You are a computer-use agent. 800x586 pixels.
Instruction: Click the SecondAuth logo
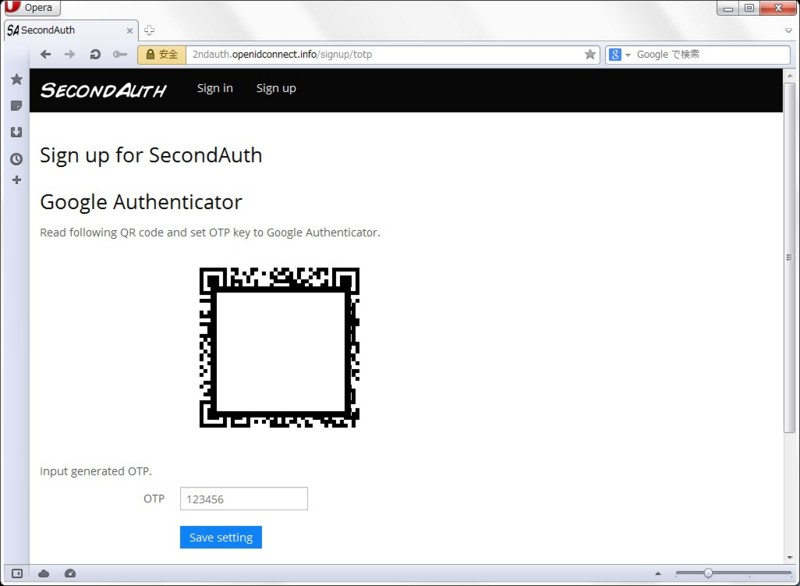(104, 90)
